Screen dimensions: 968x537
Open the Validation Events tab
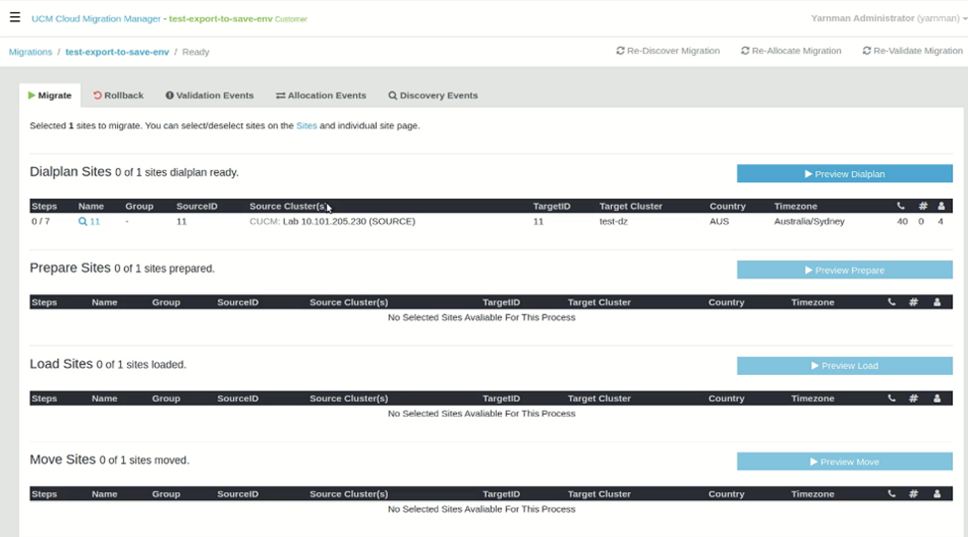tap(209, 96)
